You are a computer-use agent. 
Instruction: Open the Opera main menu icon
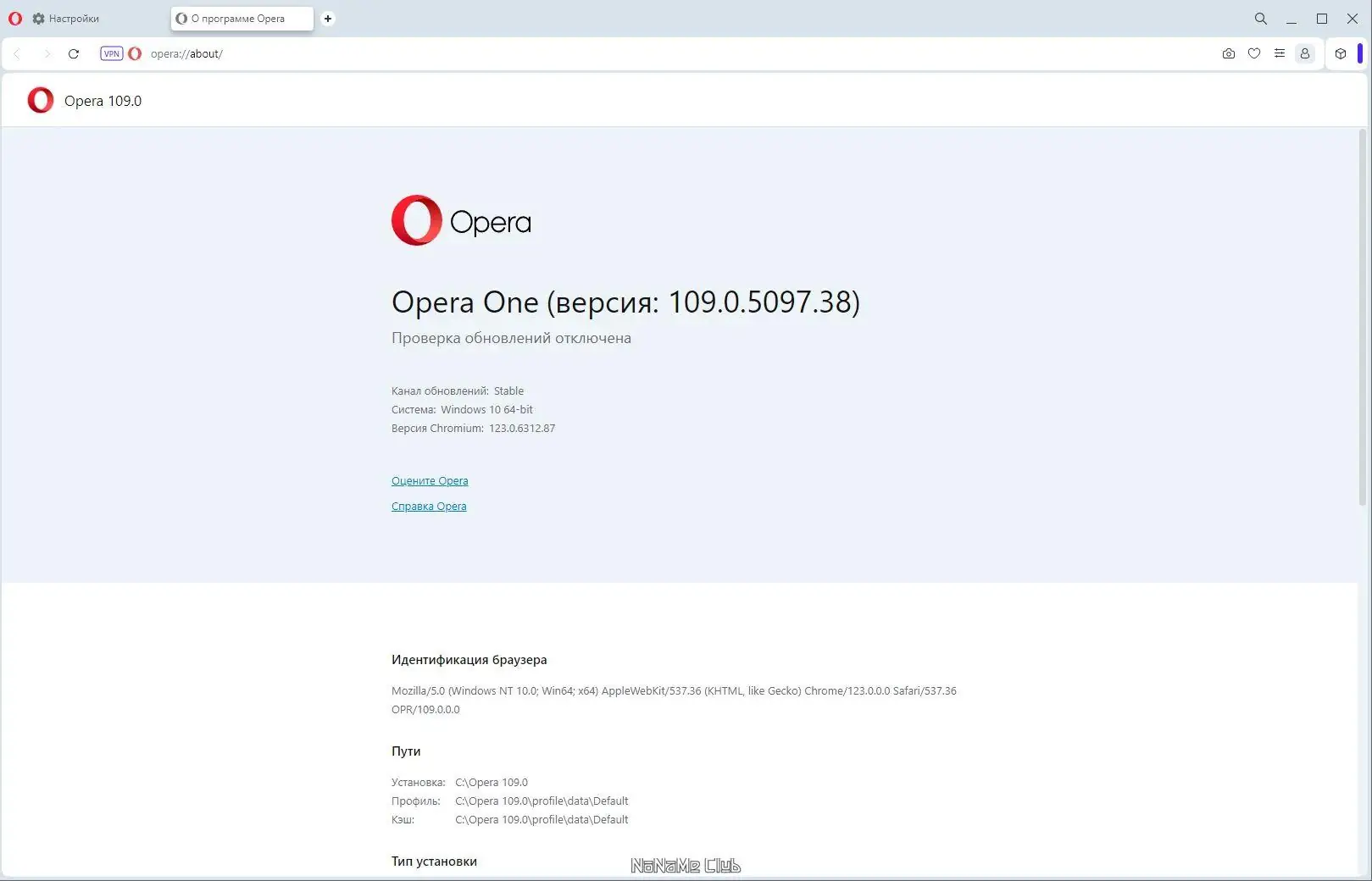(x=15, y=19)
